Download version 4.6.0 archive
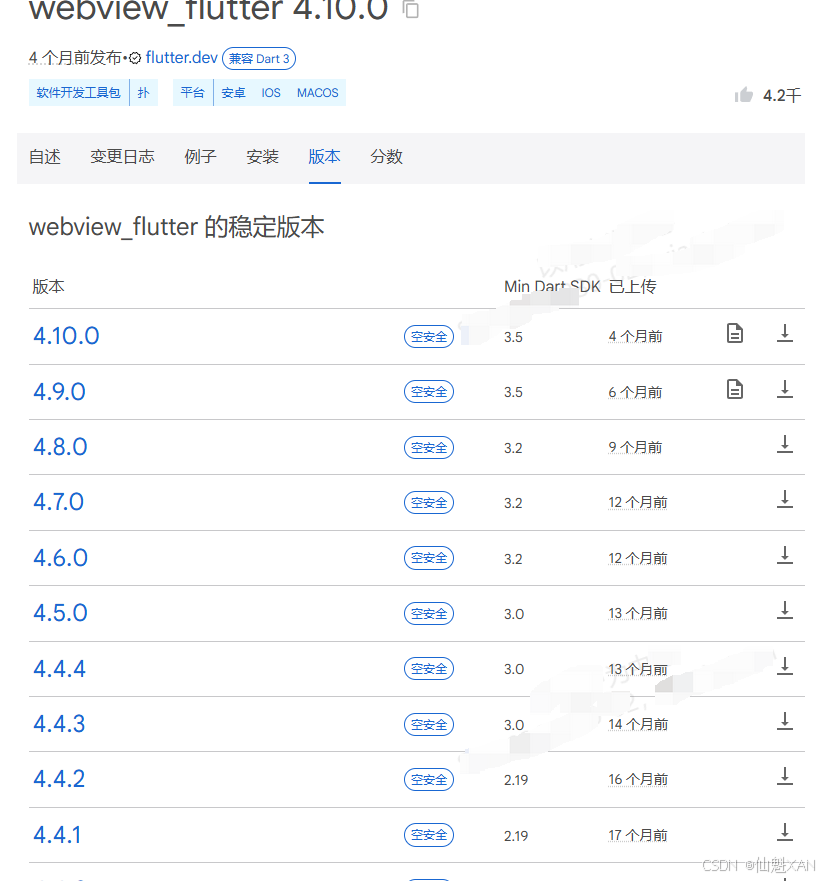 [785, 555]
